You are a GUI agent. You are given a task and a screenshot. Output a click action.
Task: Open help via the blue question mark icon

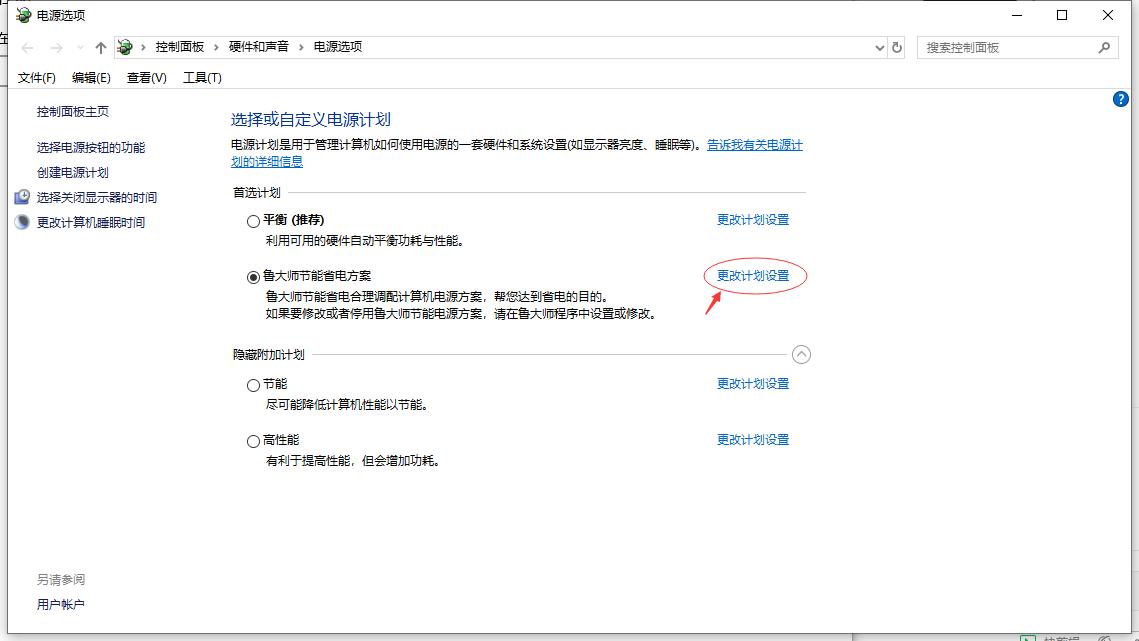click(x=1121, y=99)
